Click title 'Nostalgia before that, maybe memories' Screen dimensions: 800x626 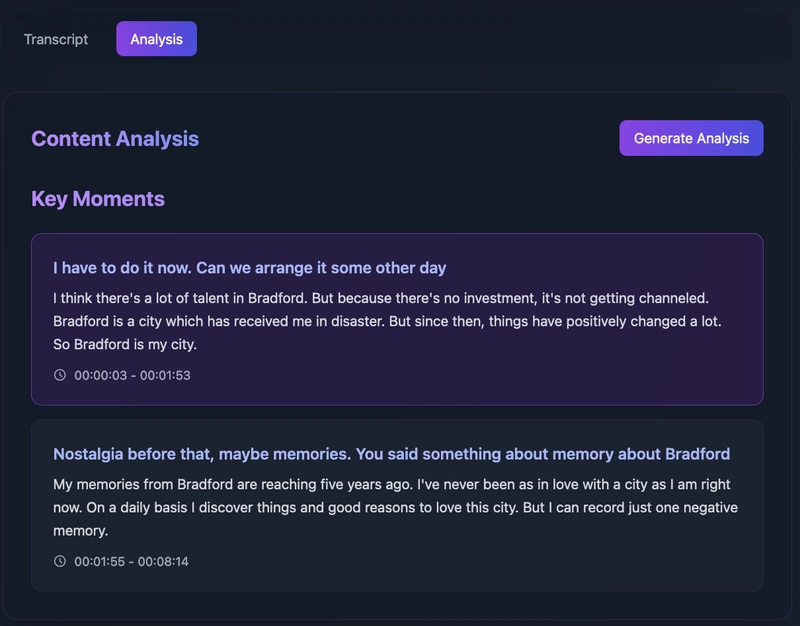[x=391, y=454]
